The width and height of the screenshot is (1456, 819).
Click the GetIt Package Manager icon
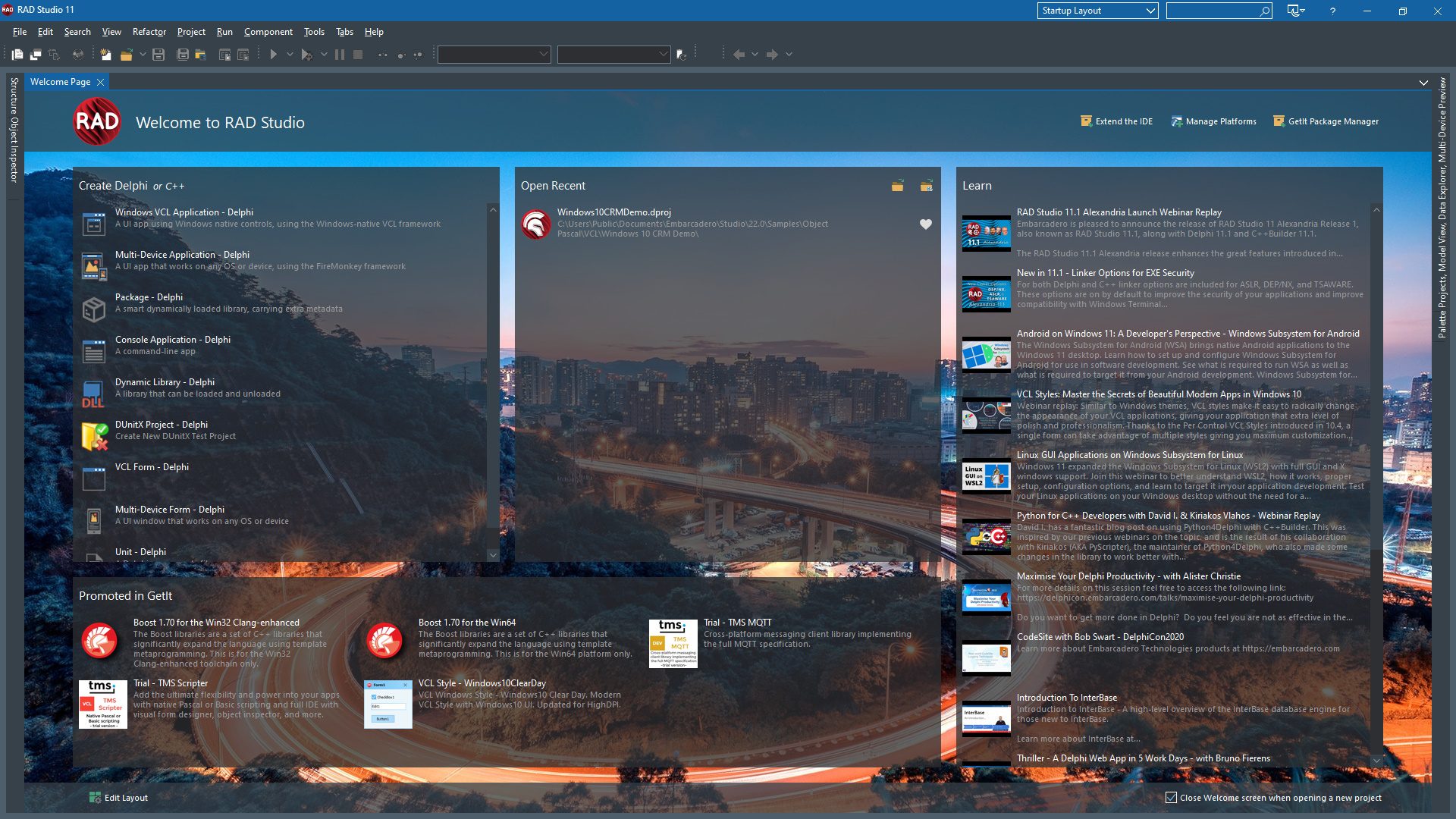(1279, 121)
